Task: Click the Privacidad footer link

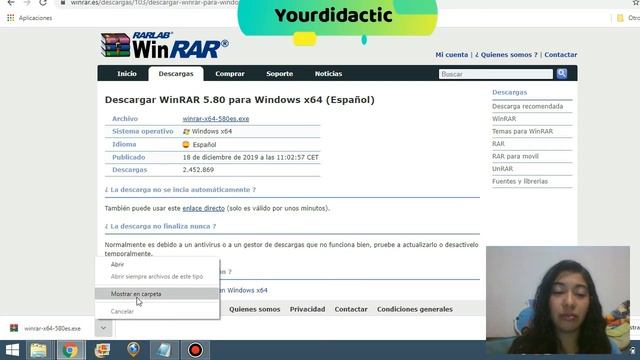Action: [307, 309]
